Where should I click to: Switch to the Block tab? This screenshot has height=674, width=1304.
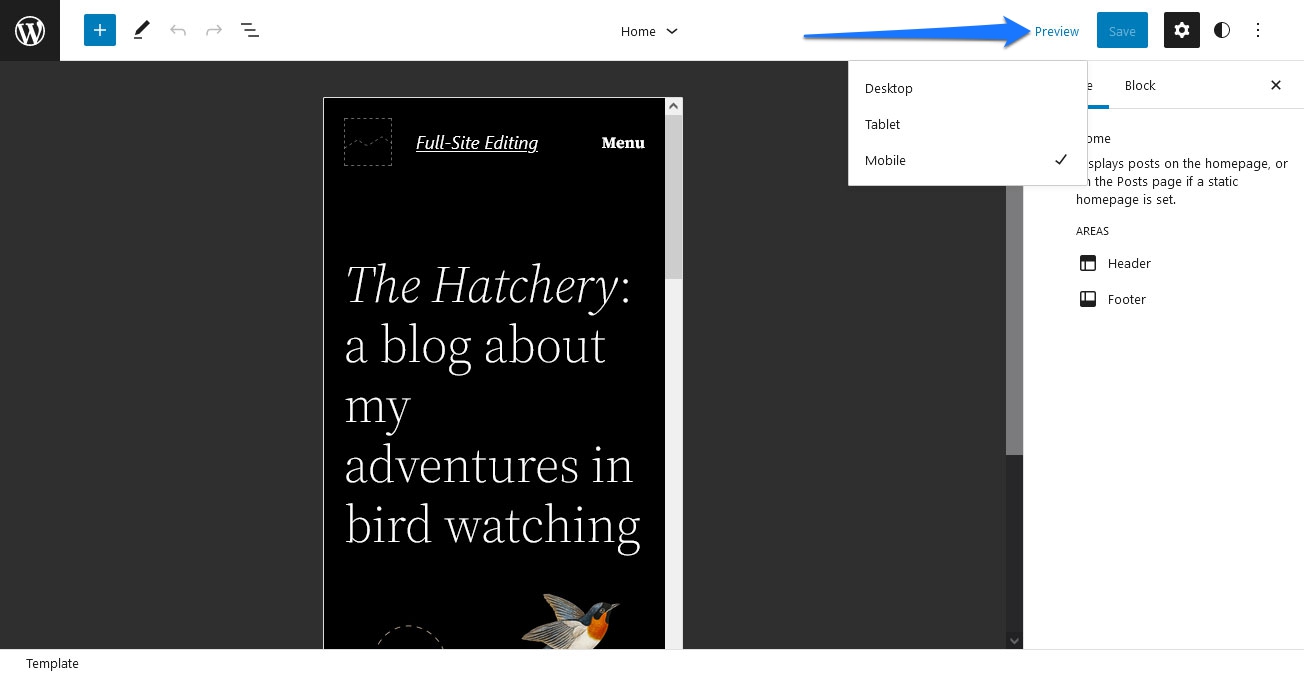pos(1139,85)
